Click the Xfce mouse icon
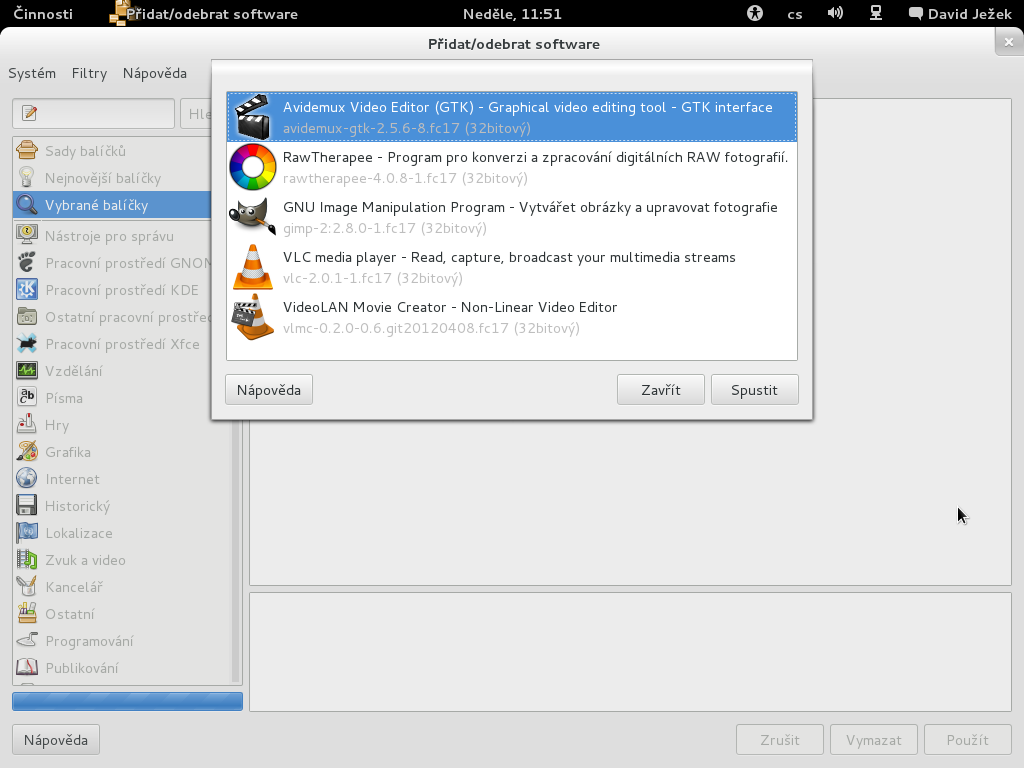The width and height of the screenshot is (1024, 768). click(x=27, y=344)
